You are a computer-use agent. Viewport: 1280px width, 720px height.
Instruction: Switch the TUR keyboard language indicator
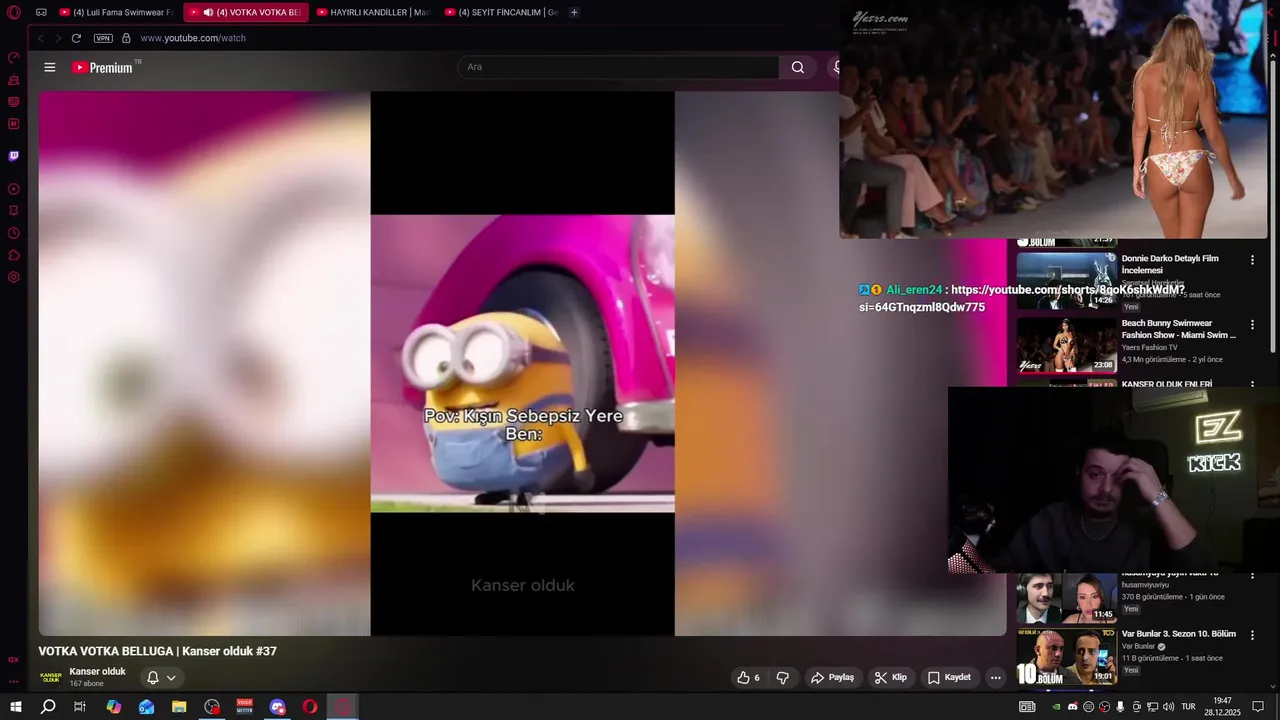1189,707
